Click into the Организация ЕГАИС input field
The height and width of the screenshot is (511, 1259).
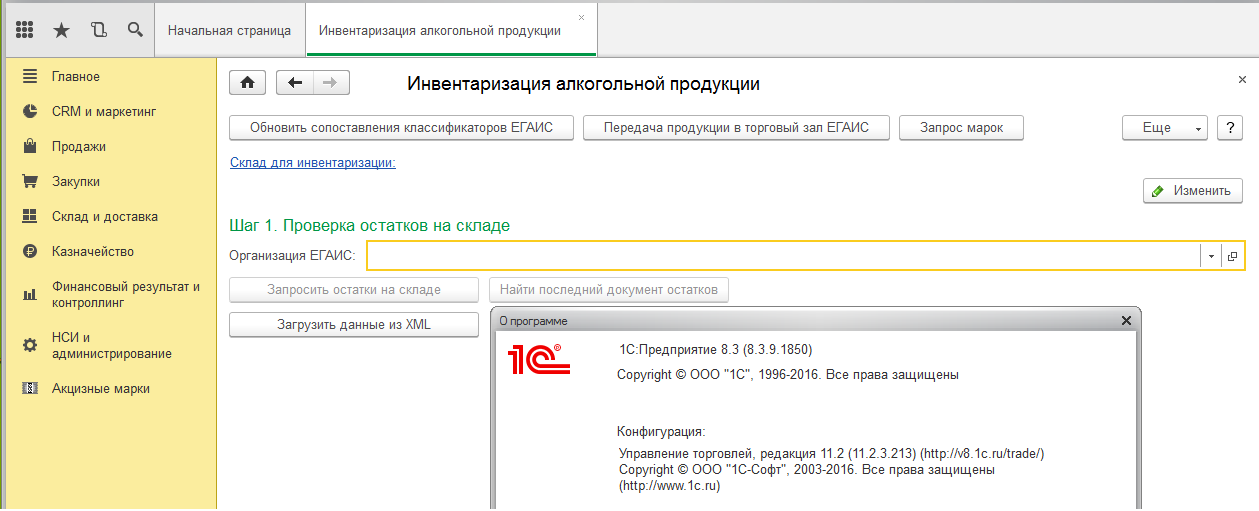[x=782, y=256]
